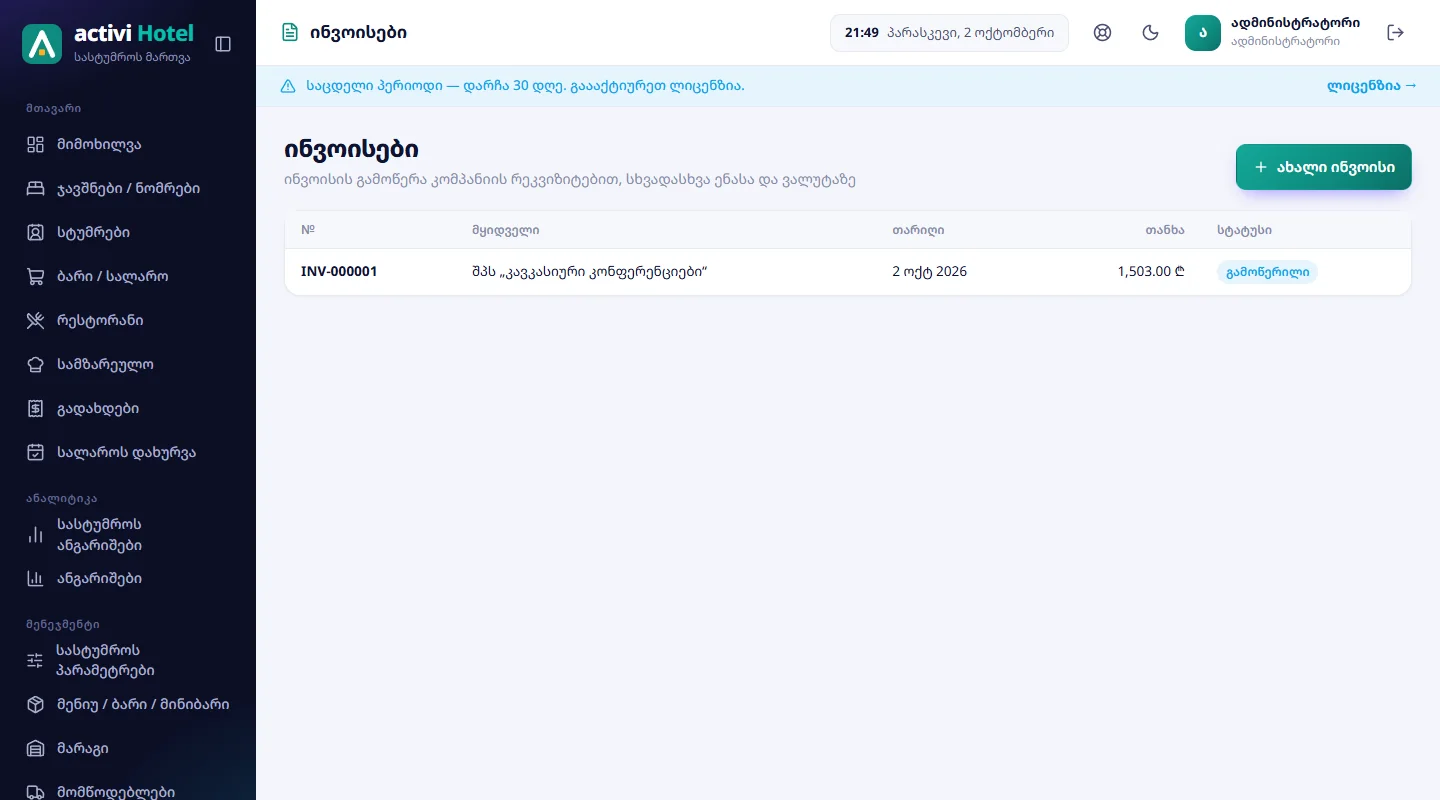The height and width of the screenshot is (800, 1440).
Task: Click the მყიდველი column header
Action: click(506, 230)
